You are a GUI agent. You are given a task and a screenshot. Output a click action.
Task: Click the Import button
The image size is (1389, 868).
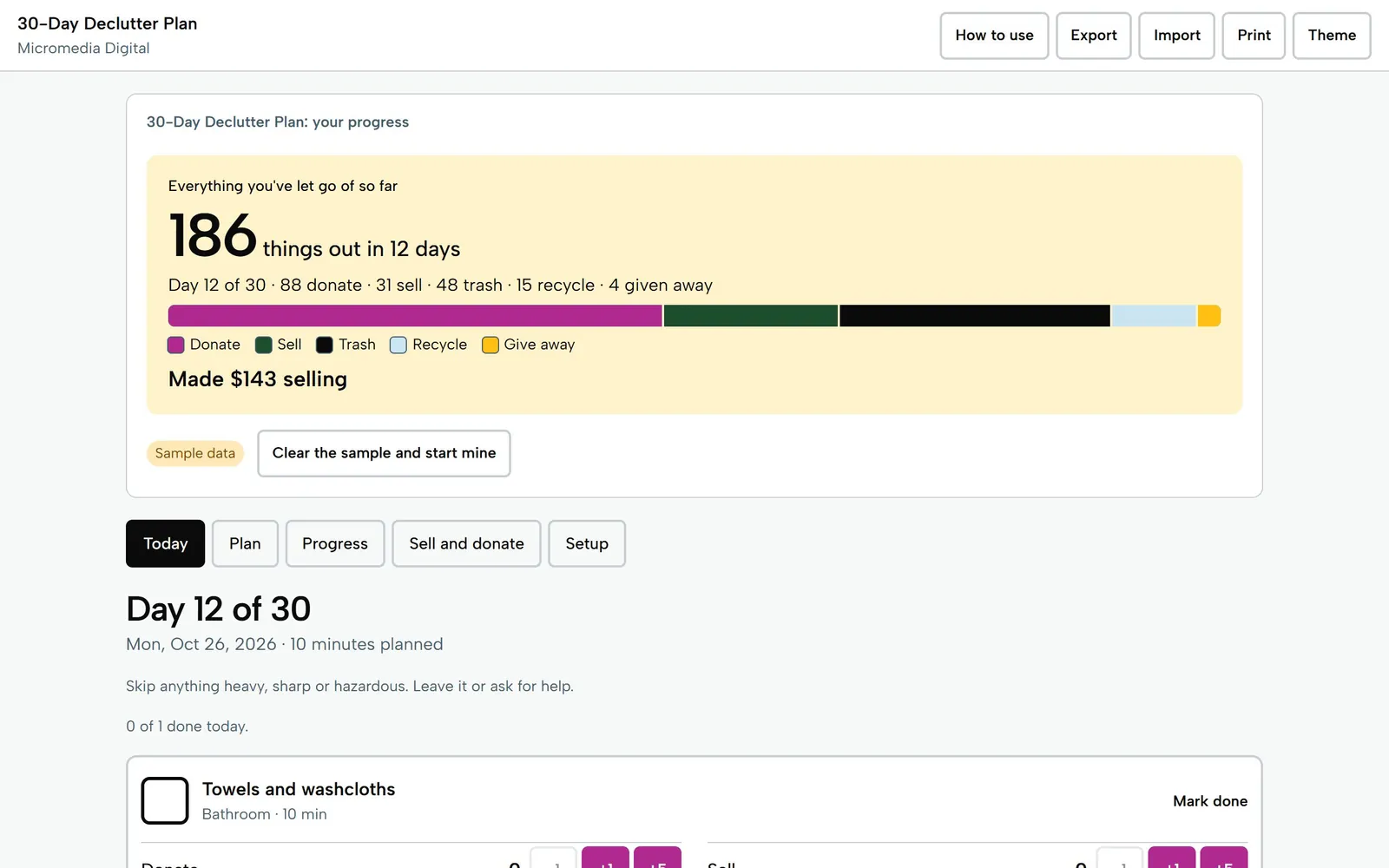coord(1176,36)
